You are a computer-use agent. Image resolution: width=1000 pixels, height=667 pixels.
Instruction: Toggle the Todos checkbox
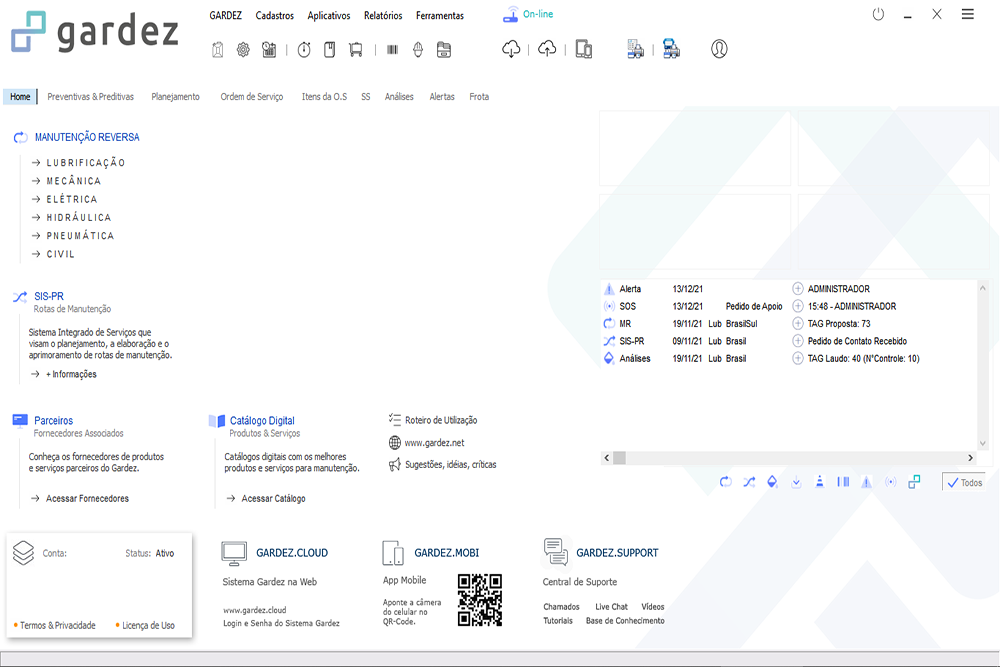coord(964,483)
